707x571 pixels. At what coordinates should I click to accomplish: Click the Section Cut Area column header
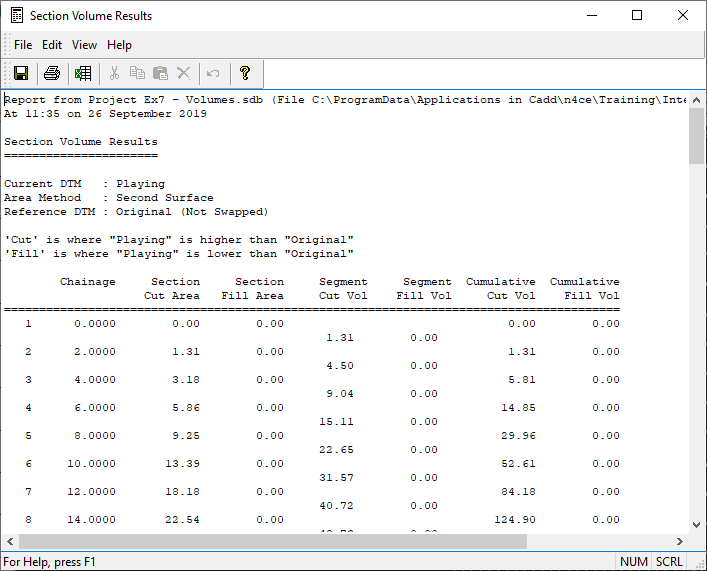tap(172, 289)
